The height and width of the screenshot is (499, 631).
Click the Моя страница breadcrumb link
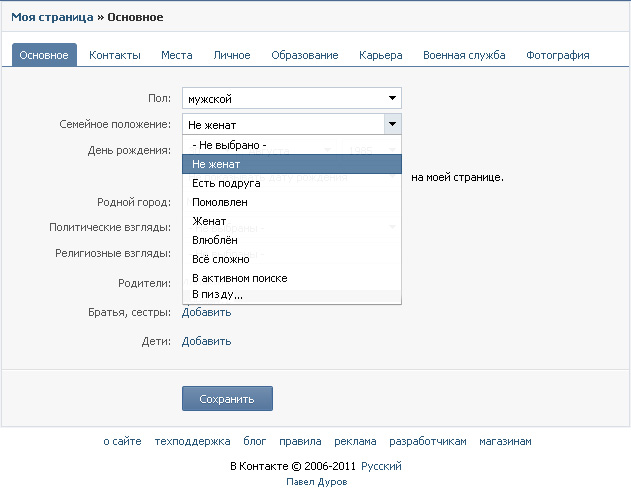52,17
